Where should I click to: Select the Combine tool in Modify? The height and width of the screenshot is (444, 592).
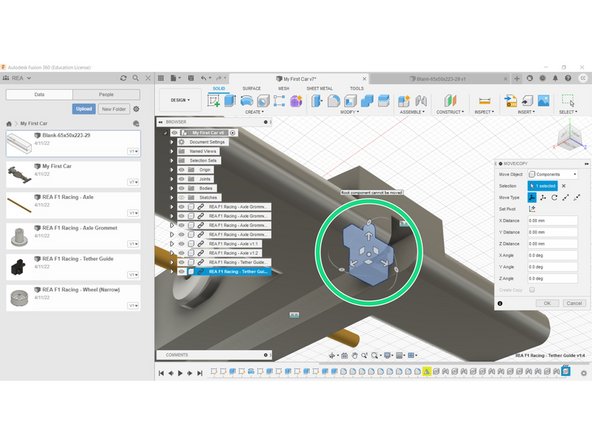click(x=367, y=101)
